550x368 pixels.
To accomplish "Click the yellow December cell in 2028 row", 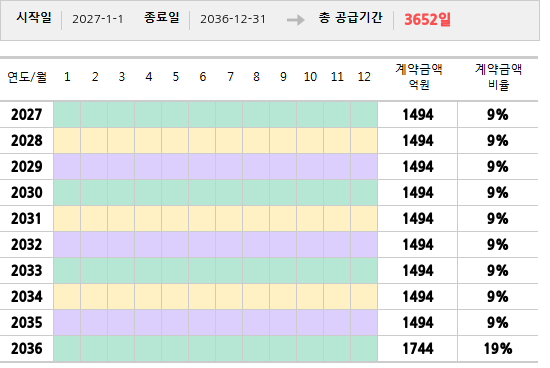I will 364,141.
